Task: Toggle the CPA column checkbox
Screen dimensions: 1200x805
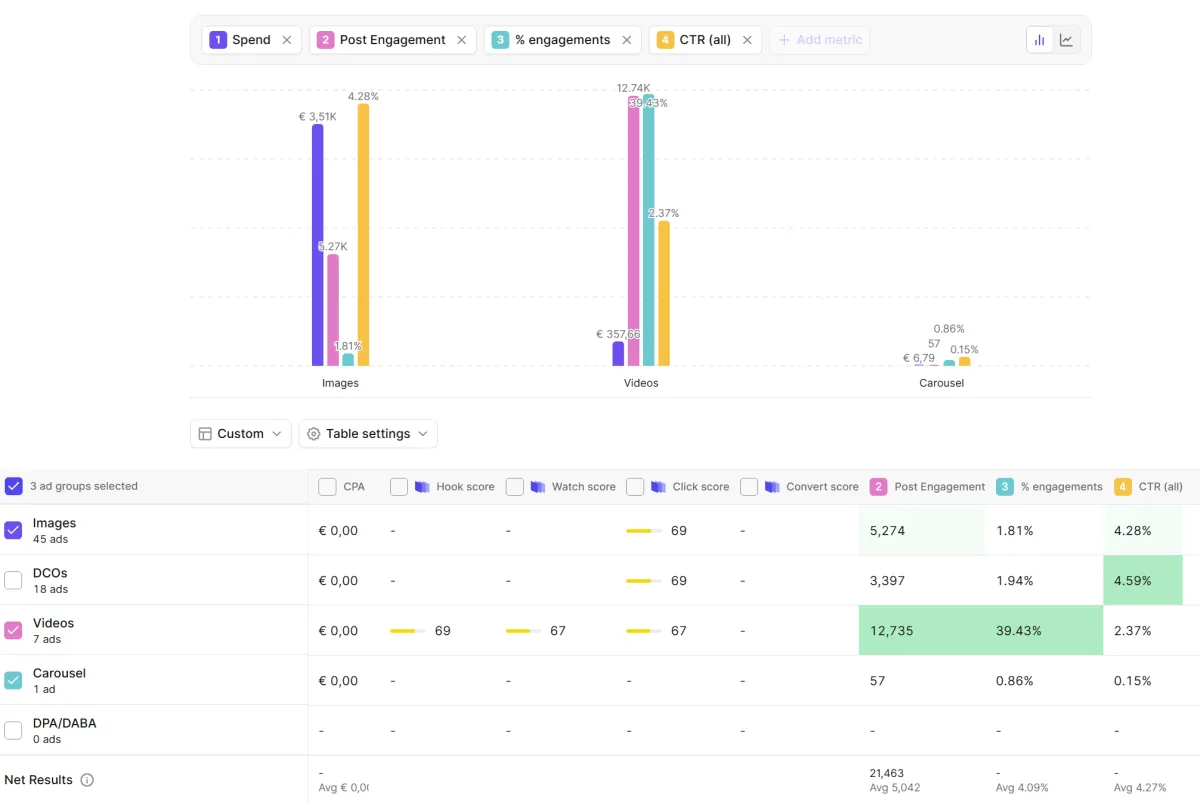Action: [x=327, y=487]
